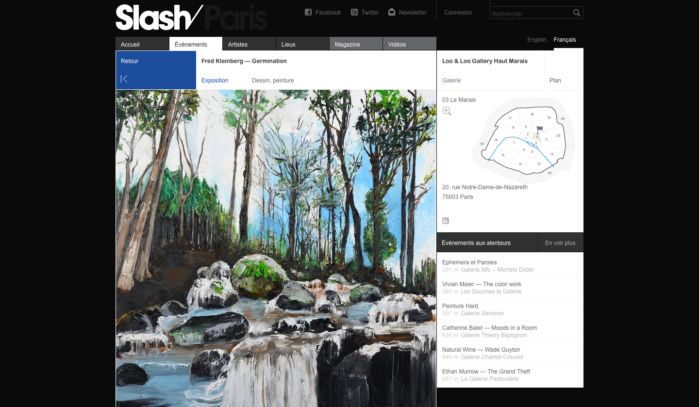Click the Newsletter envelope icon
Image resolution: width=699 pixels, height=407 pixels.
391,12
